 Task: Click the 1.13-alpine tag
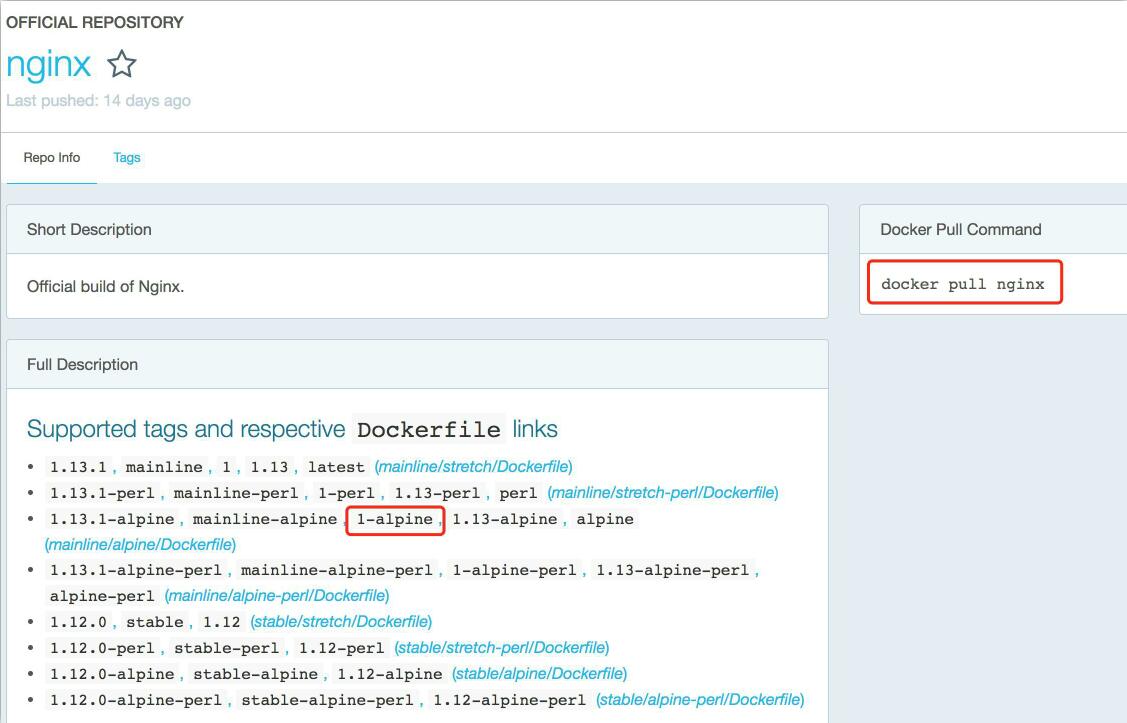[x=505, y=519]
